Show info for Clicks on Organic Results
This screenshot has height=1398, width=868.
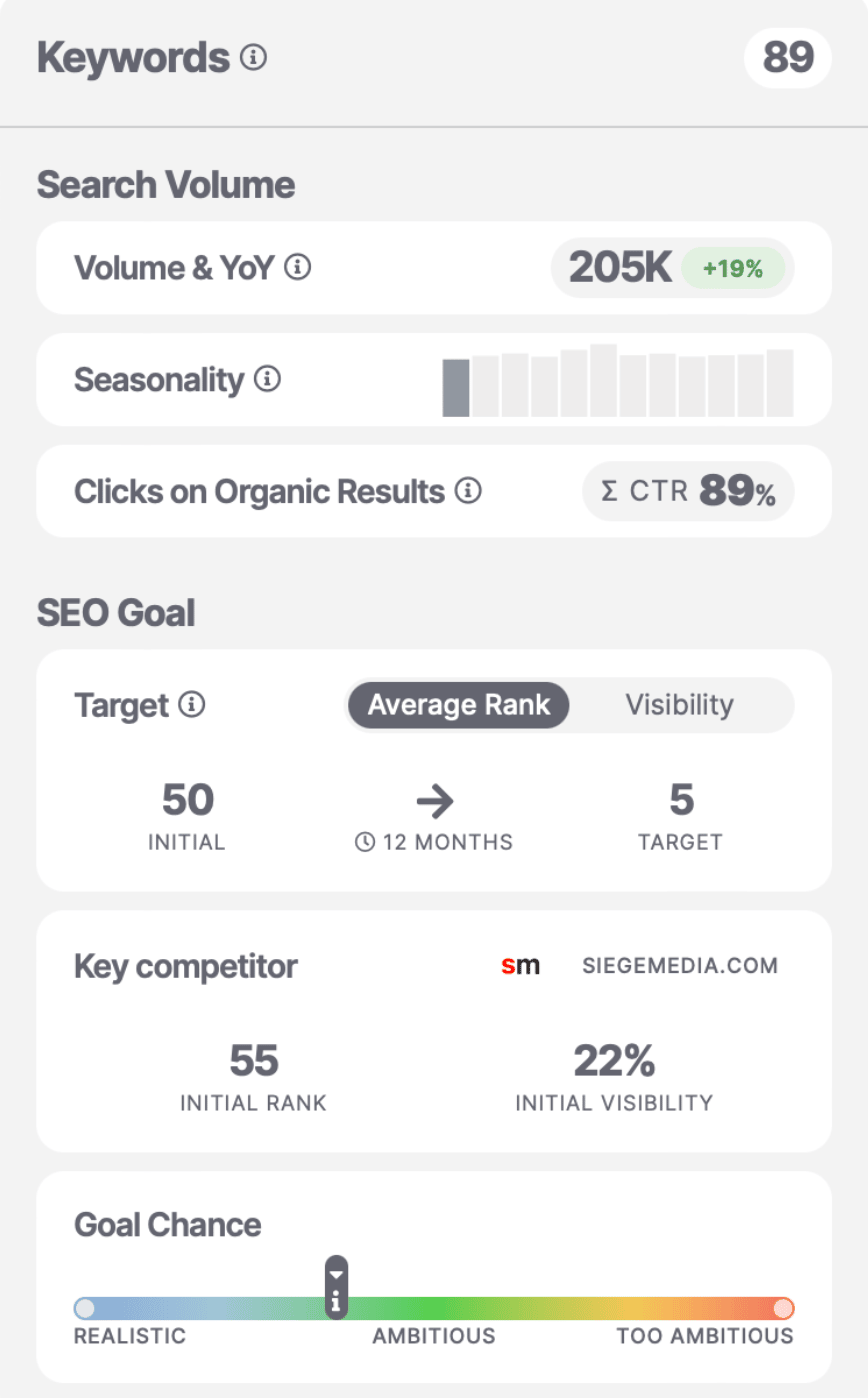[468, 491]
